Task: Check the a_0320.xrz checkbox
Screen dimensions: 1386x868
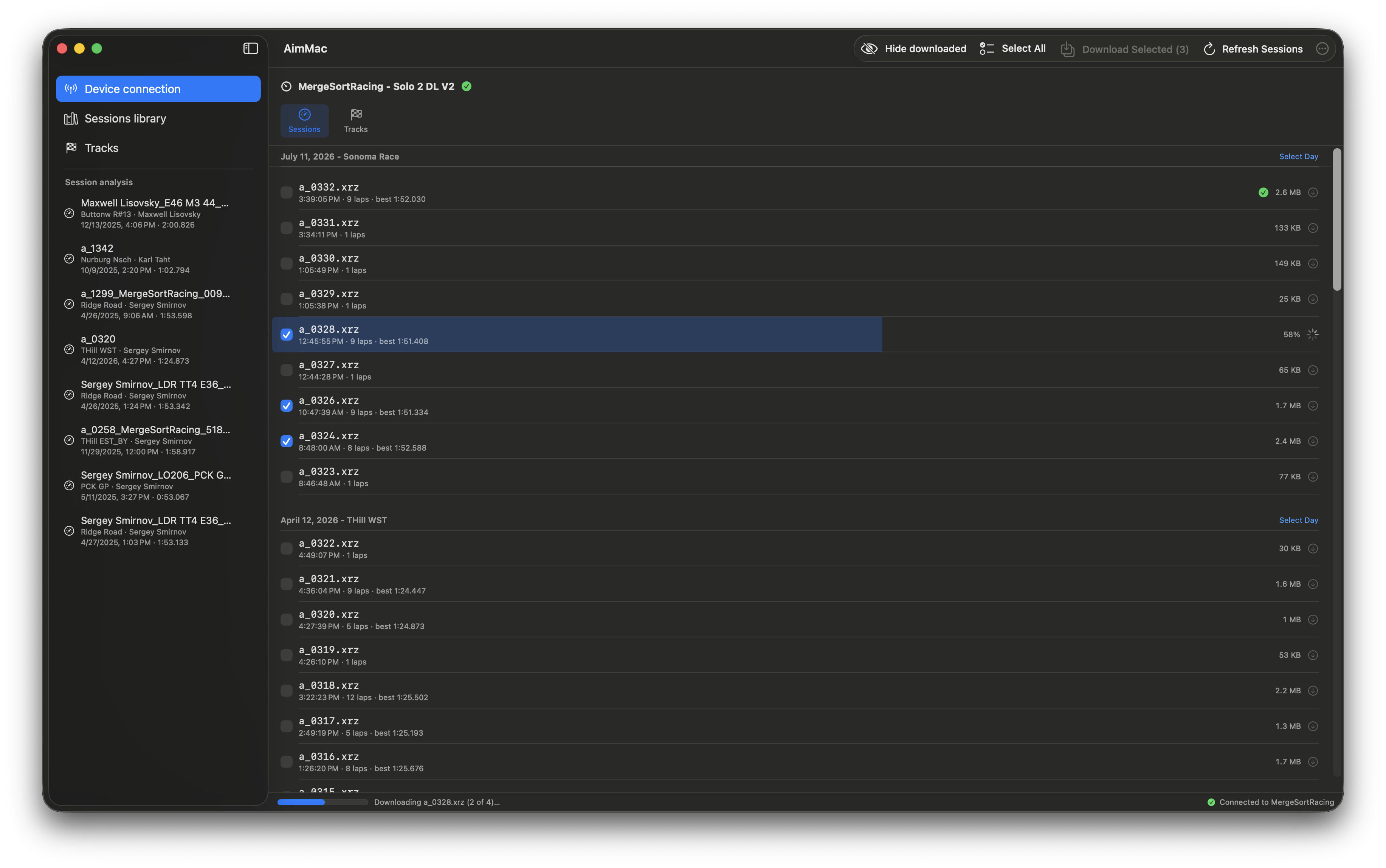Action: (x=286, y=620)
